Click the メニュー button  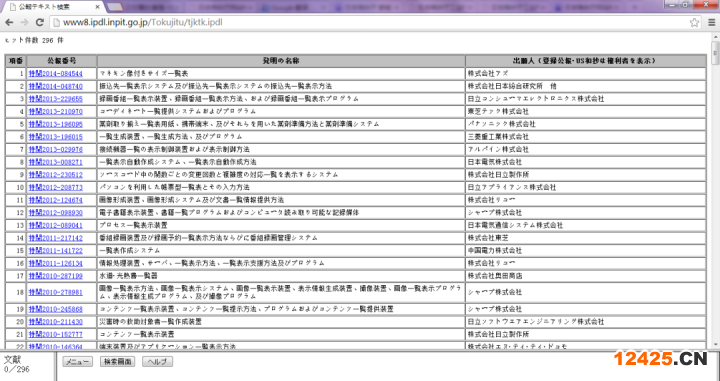click(78, 362)
